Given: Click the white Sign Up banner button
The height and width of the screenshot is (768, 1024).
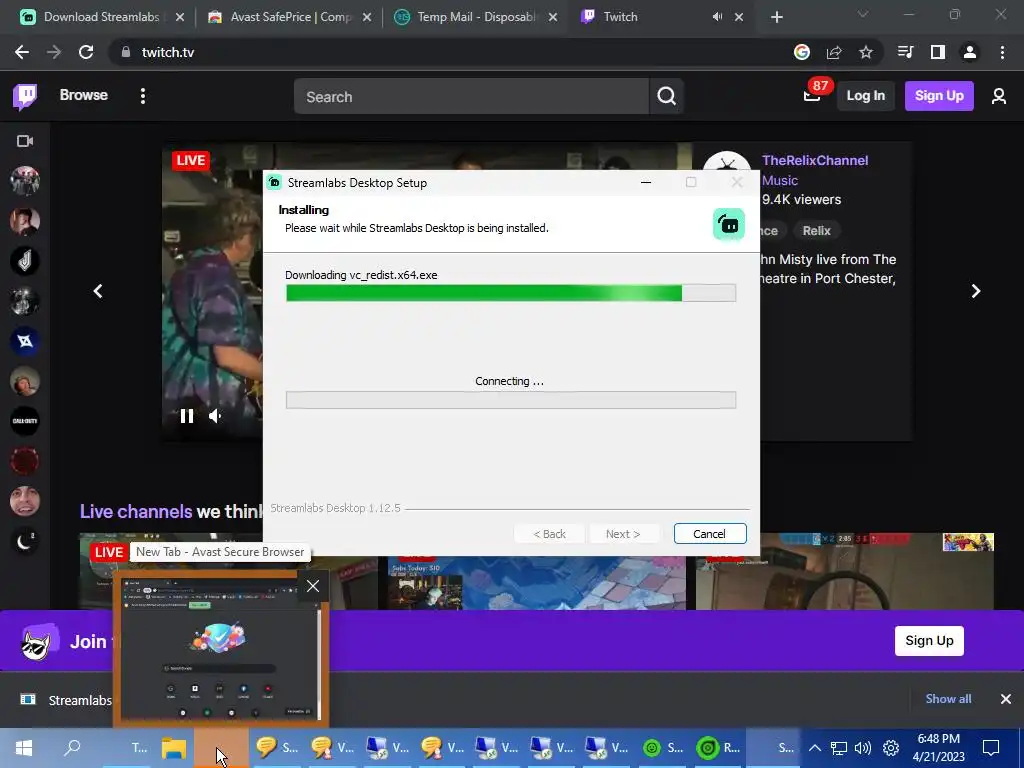Looking at the screenshot, I should (x=929, y=641).
